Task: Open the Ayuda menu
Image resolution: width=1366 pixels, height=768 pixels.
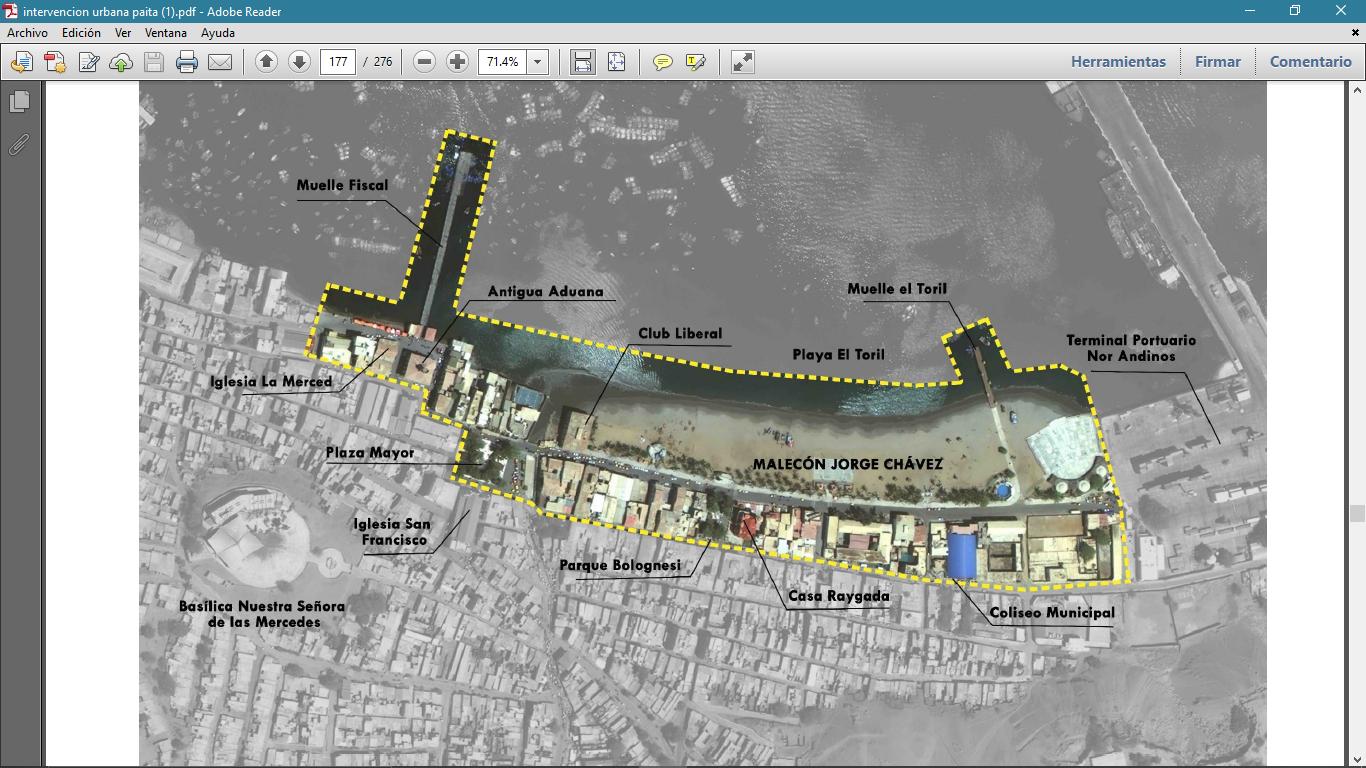Action: pyautogui.click(x=218, y=33)
